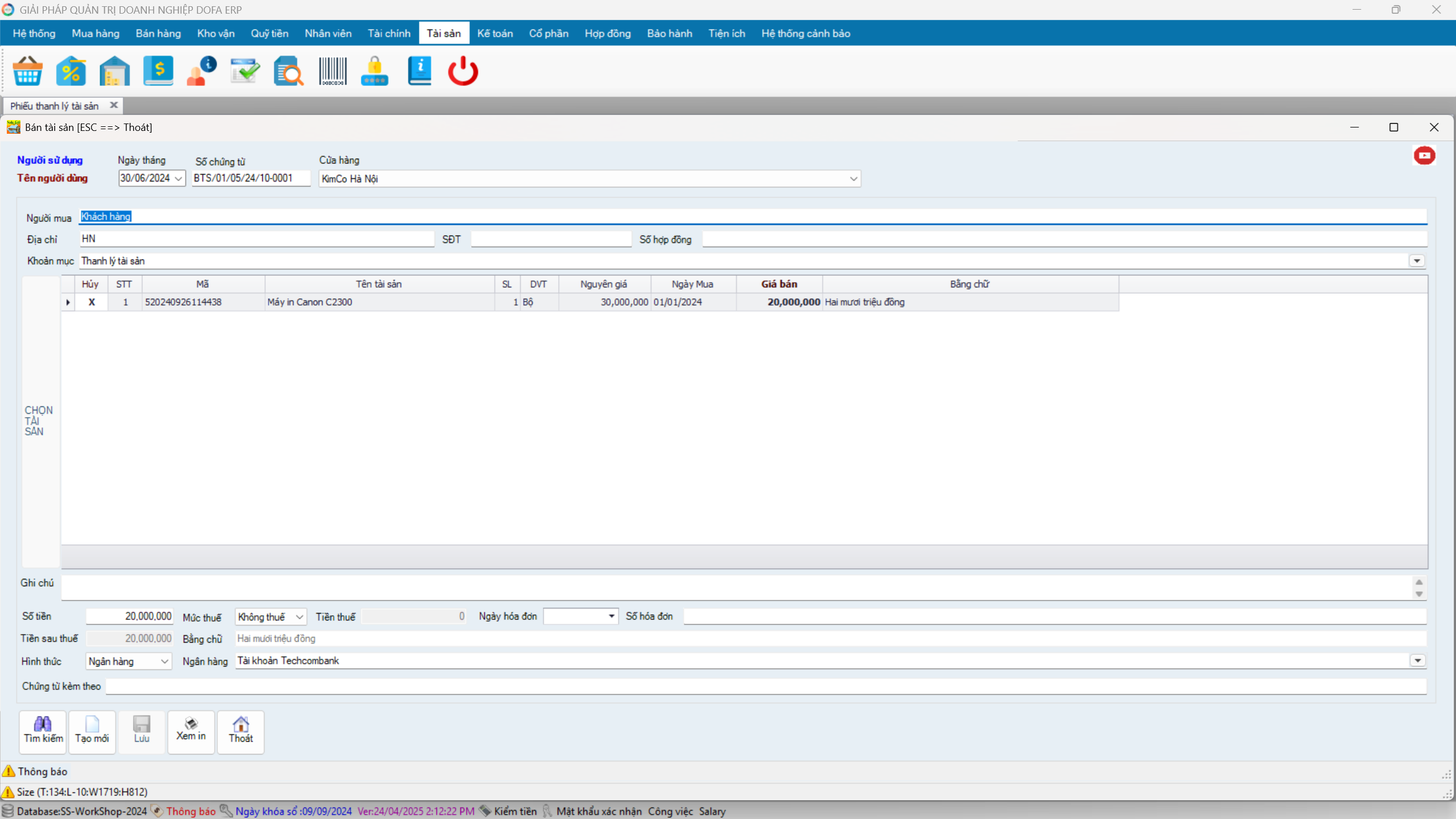Open the Mức thuế Không thuế dropdown
The height and width of the screenshot is (819, 1456).
coord(299,617)
